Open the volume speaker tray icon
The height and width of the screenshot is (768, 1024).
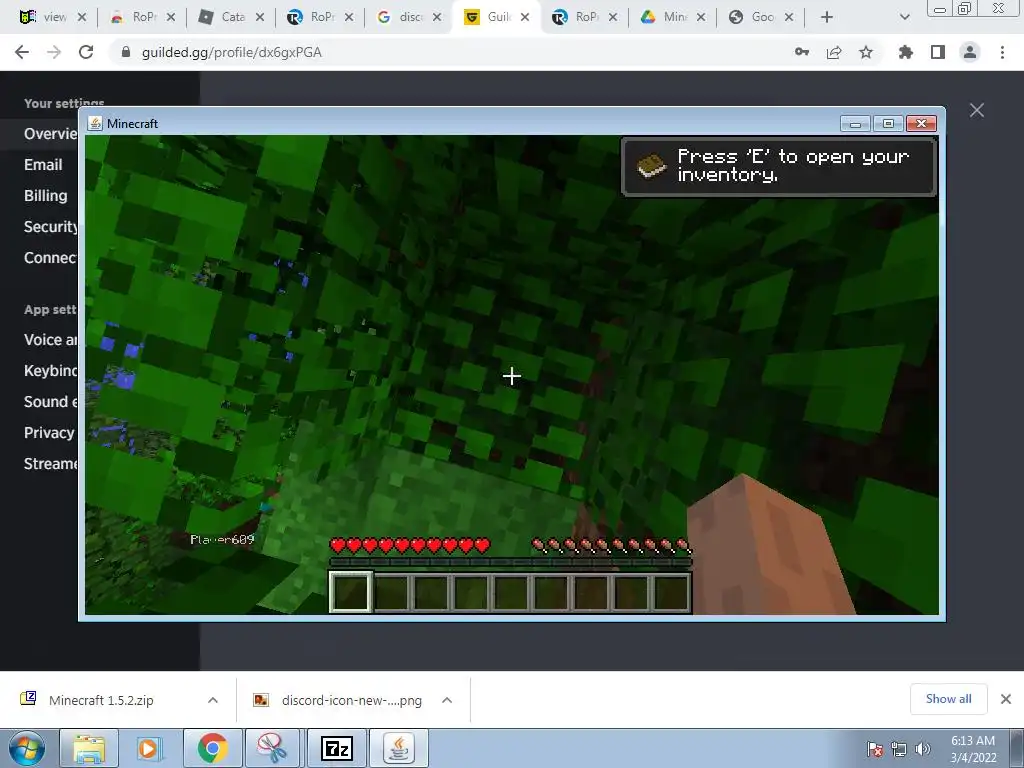(x=923, y=749)
